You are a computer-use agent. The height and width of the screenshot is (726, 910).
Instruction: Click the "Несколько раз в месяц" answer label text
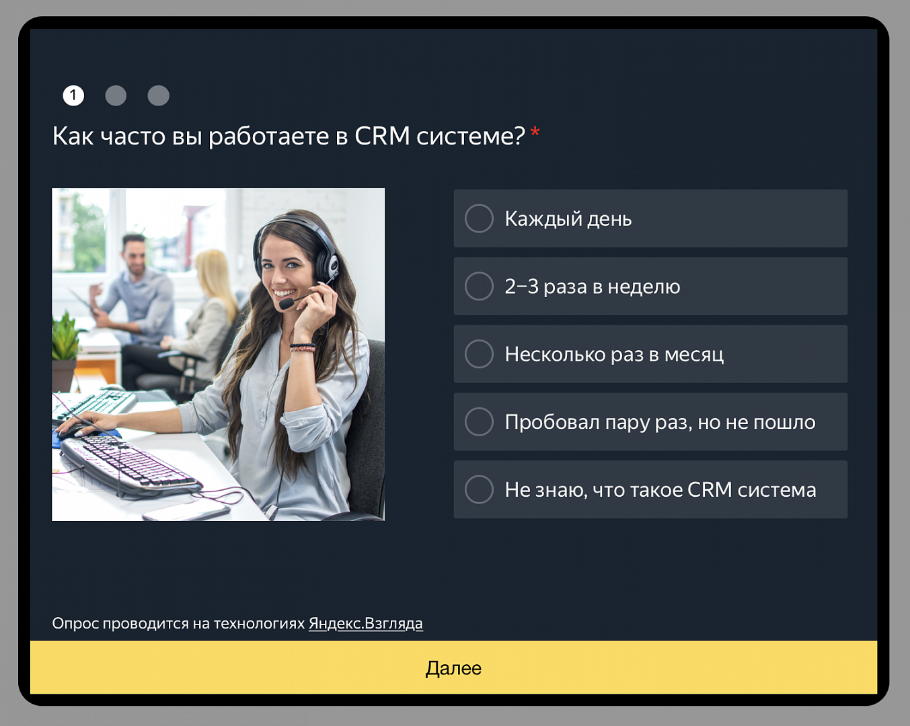(x=614, y=355)
